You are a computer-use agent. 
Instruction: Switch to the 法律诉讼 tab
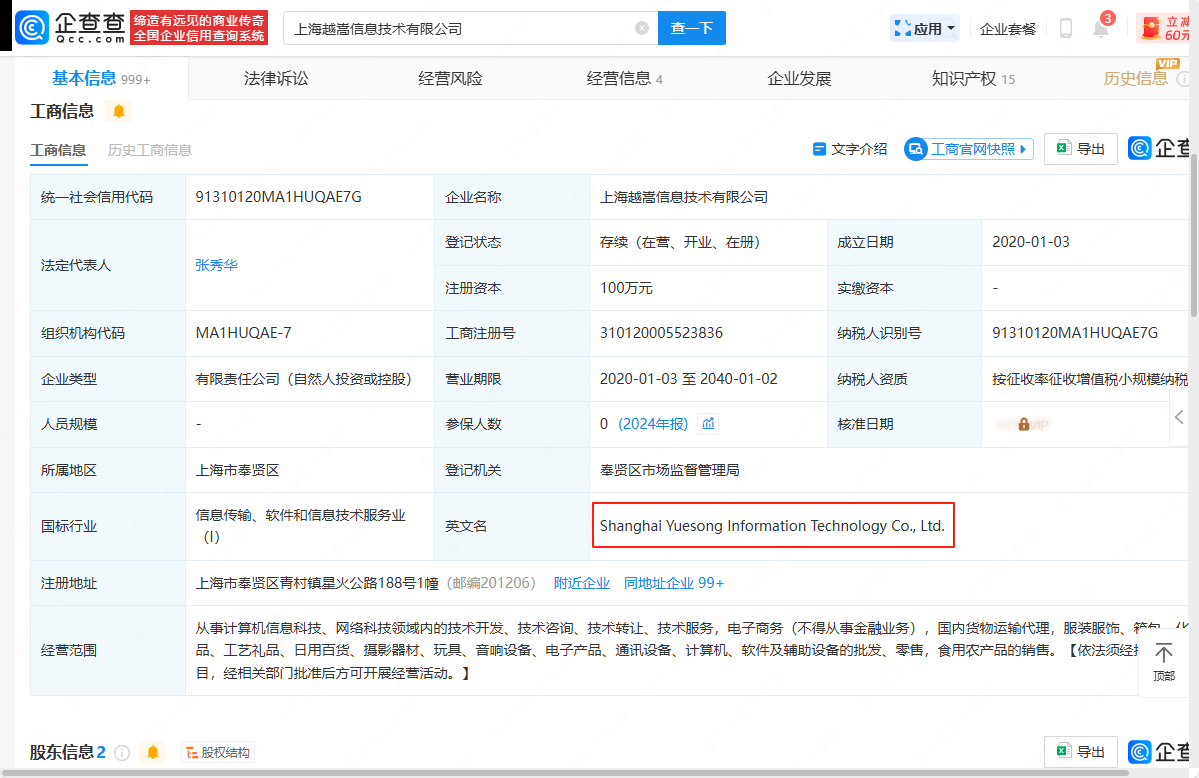[276, 78]
